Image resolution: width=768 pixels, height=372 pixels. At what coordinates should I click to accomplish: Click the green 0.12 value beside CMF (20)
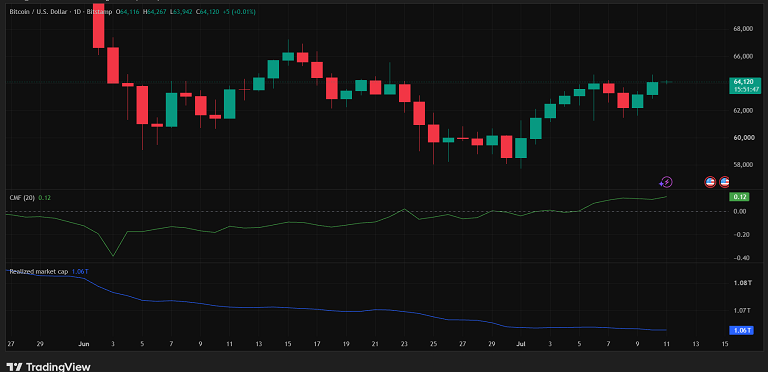coord(45,198)
